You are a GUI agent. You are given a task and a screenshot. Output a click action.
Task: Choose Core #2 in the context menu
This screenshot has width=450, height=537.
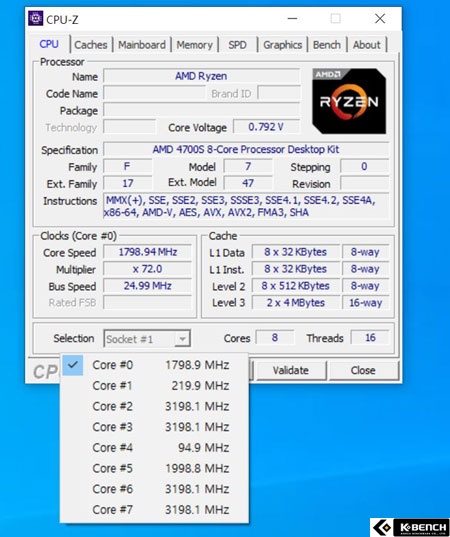coord(154,406)
